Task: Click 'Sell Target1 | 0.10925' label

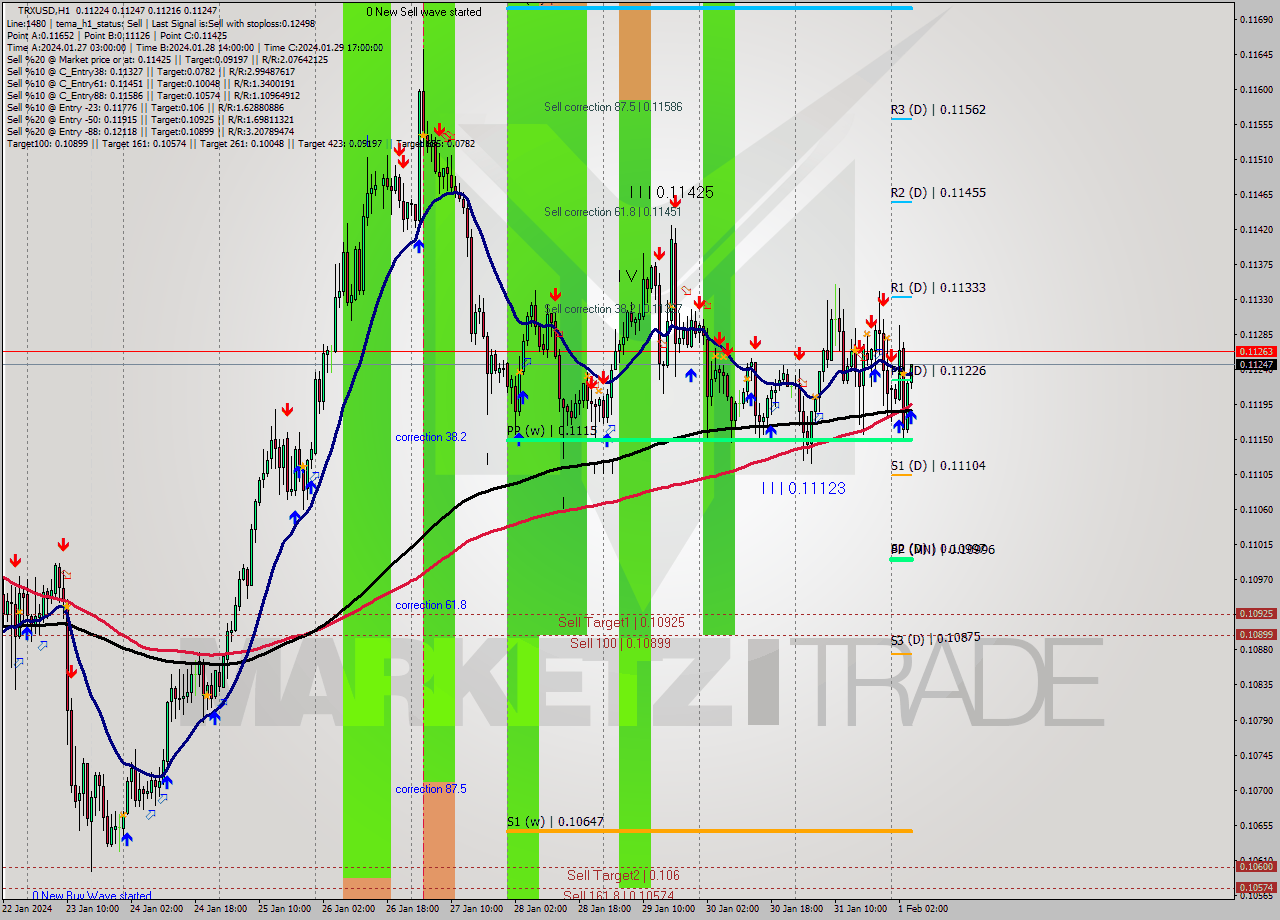Action: pos(621,622)
